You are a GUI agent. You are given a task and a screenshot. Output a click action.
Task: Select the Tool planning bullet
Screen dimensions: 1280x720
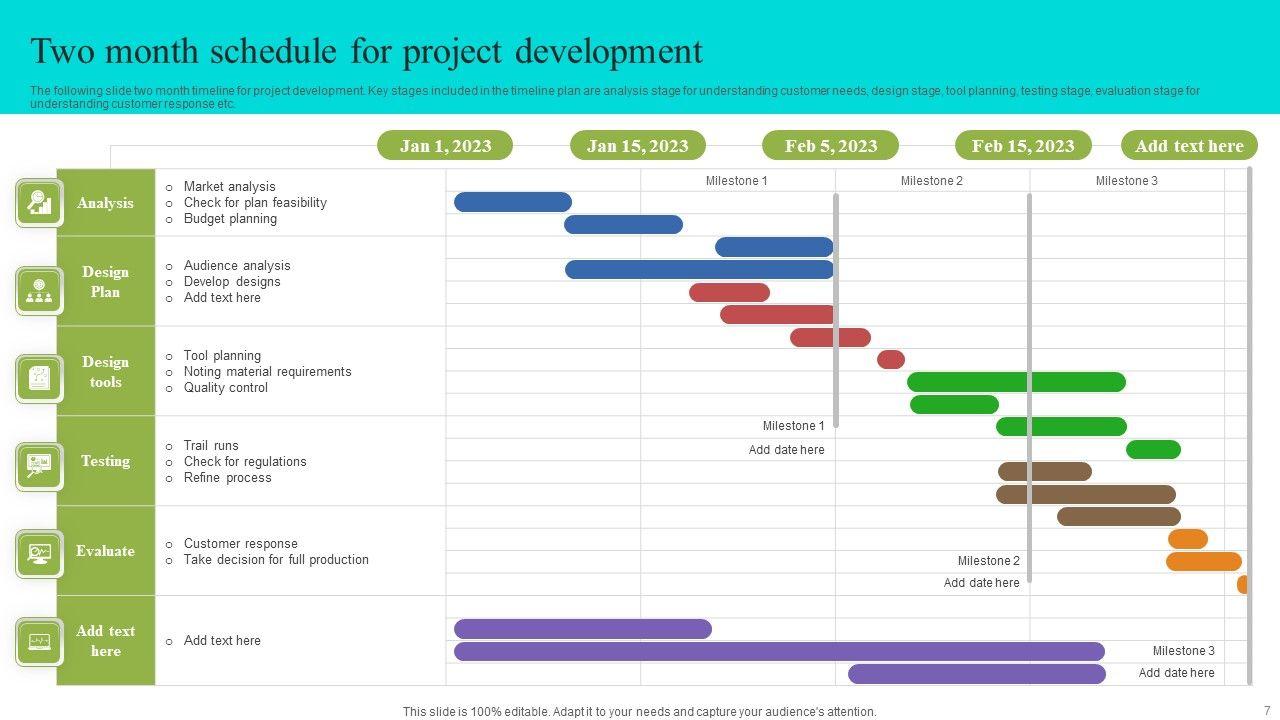click(x=222, y=356)
